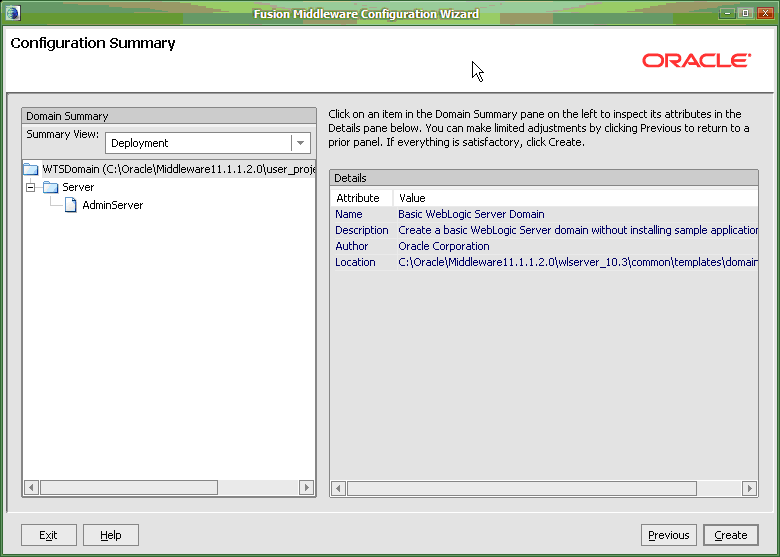Click the wizard icon in the title bar
Image resolution: width=780 pixels, height=557 pixels.
click(13, 12)
